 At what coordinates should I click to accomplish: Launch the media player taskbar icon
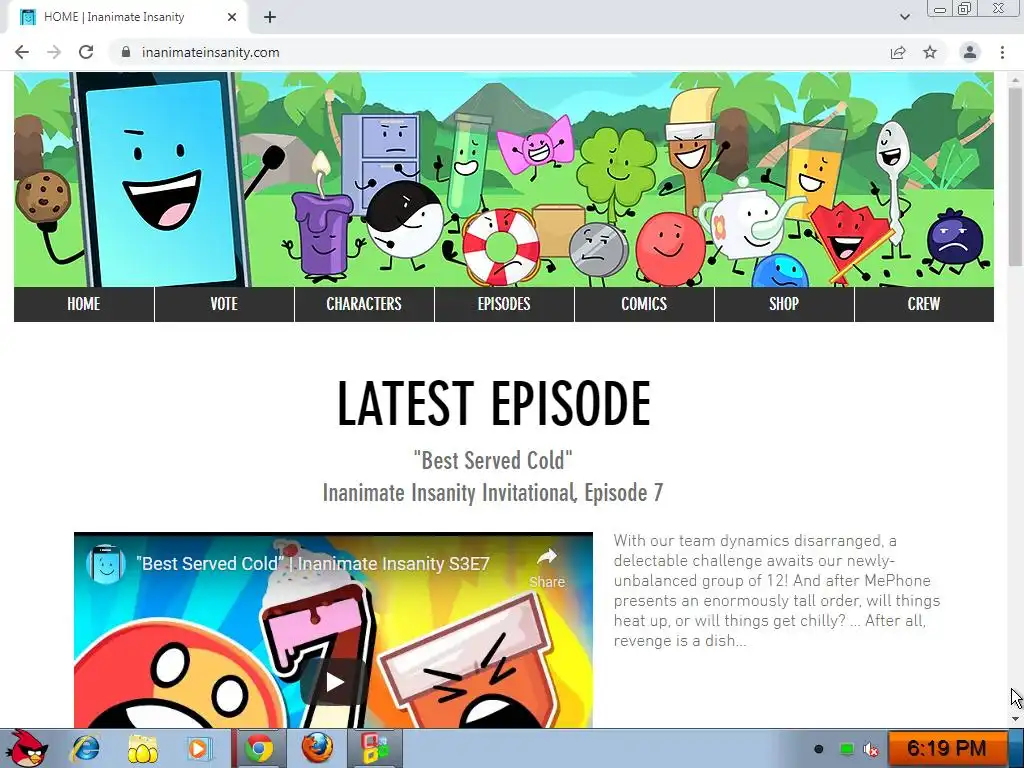[x=199, y=748]
